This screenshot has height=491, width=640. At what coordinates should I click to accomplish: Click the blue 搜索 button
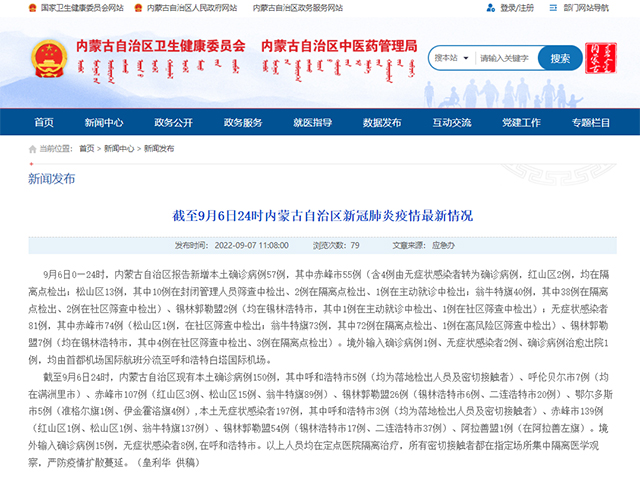(x=560, y=58)
